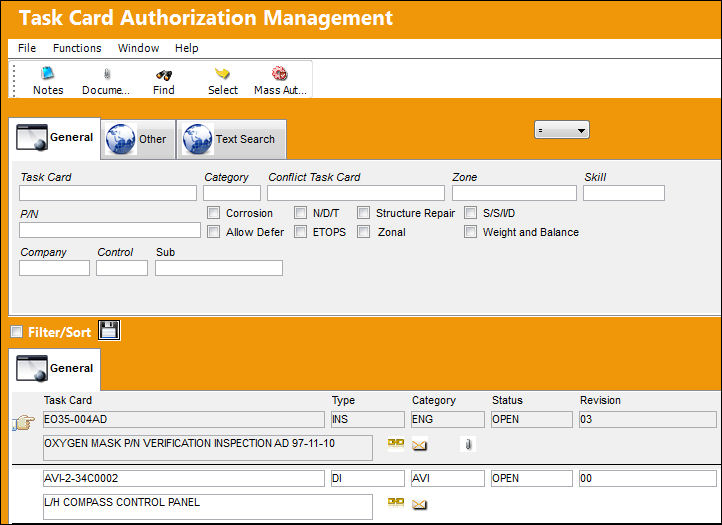This screenshot has height=525, width=722.
Task: Click the yellow audit icon in OXYGEN MASK row
Action: tap(396, 443)
